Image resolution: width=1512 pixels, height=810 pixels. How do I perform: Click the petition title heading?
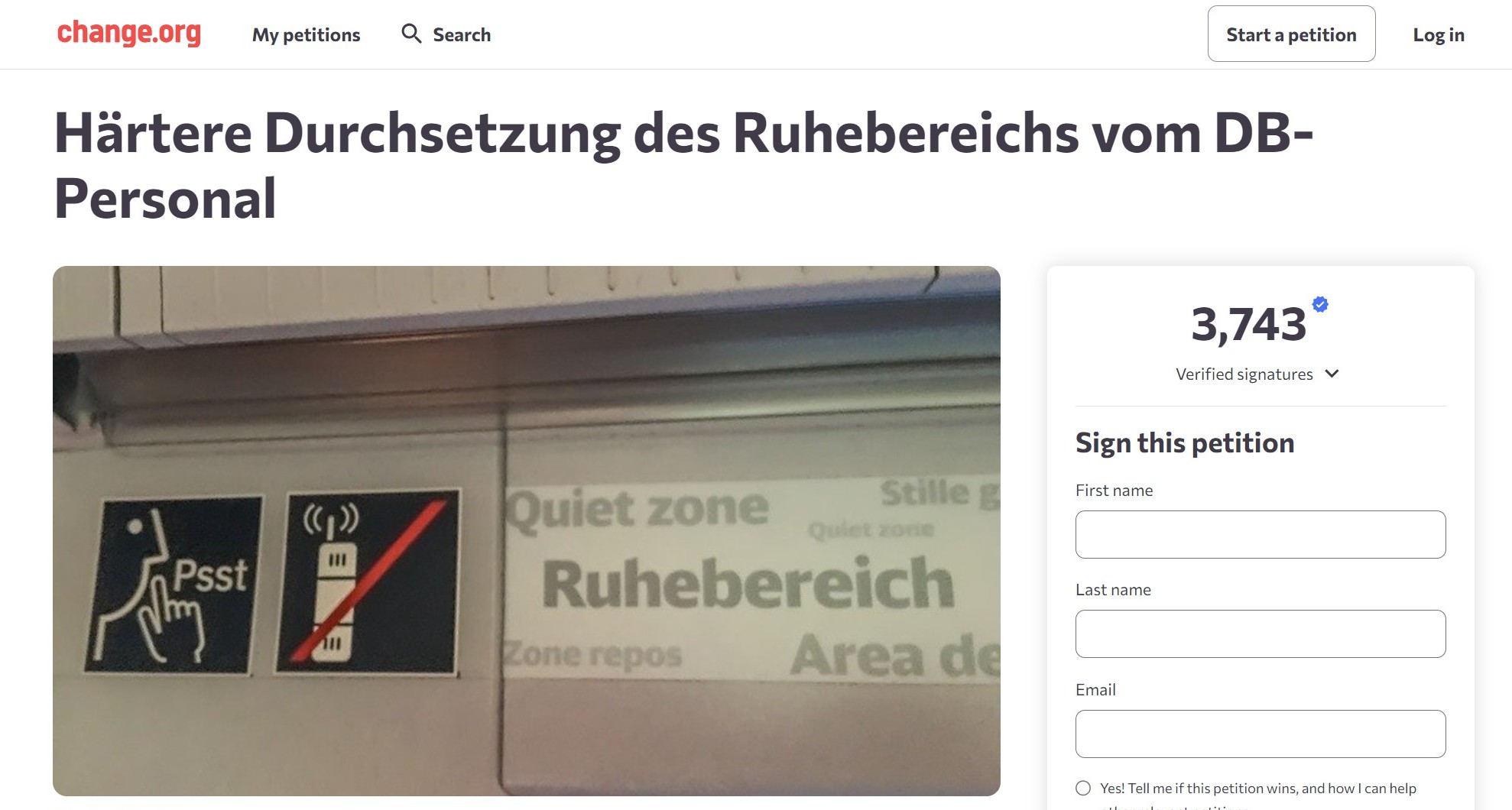683,165
